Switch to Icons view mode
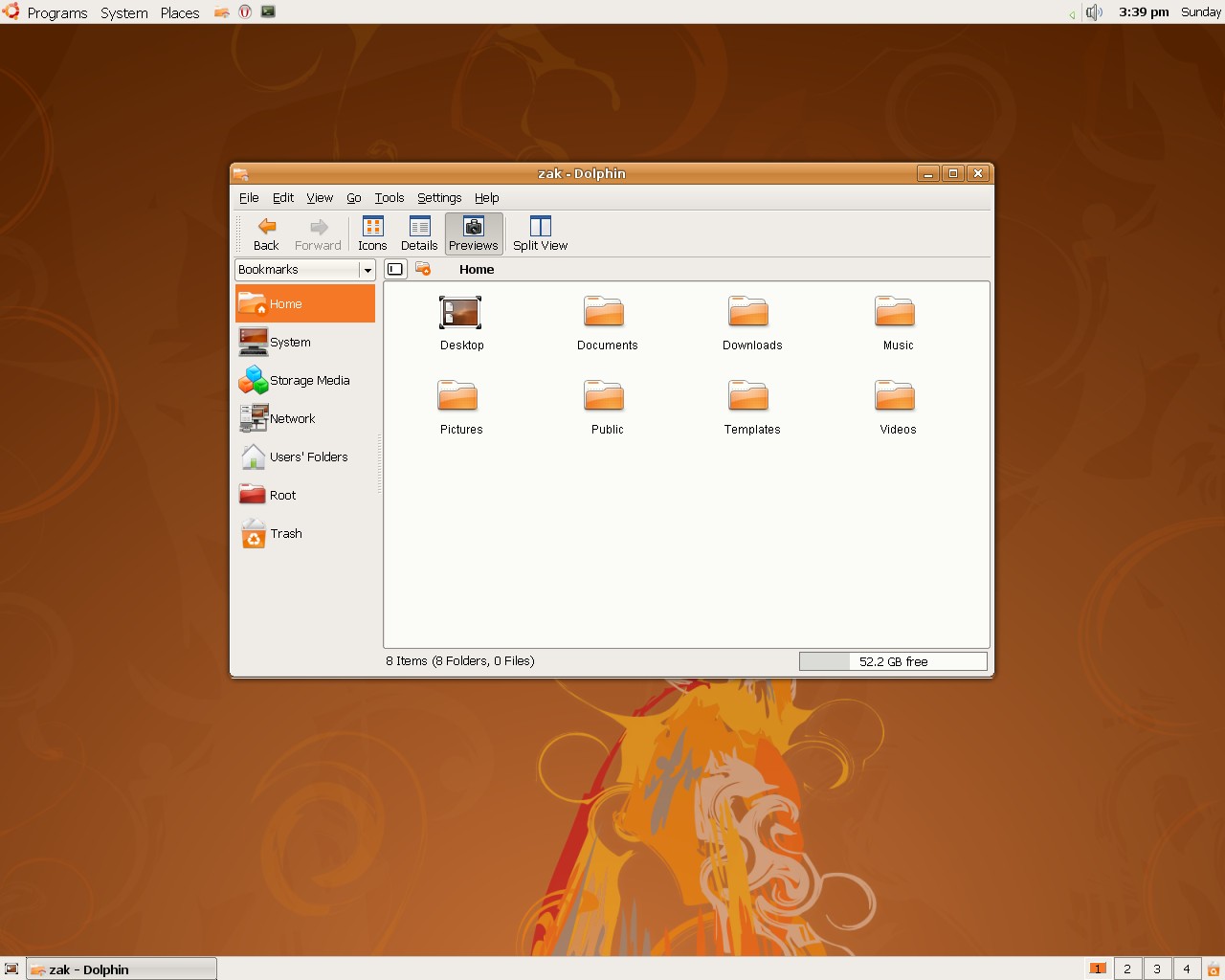 pos(372,234)
